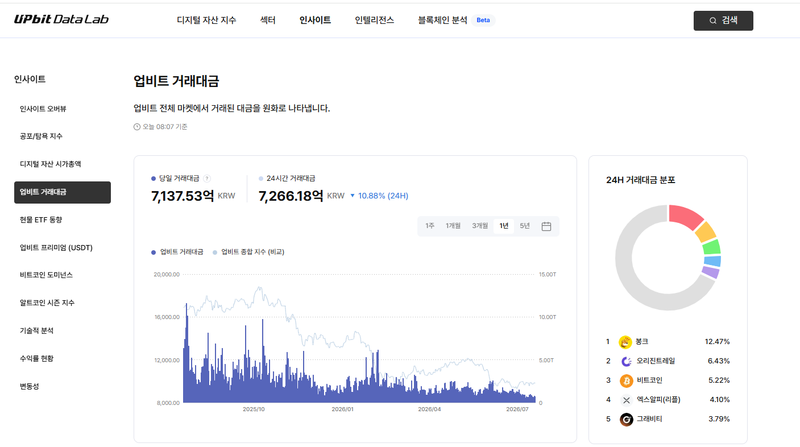Click the 5.22% value for 비트코인
Viewport: 800px width, 447px height.
click(x=719, y=380)
